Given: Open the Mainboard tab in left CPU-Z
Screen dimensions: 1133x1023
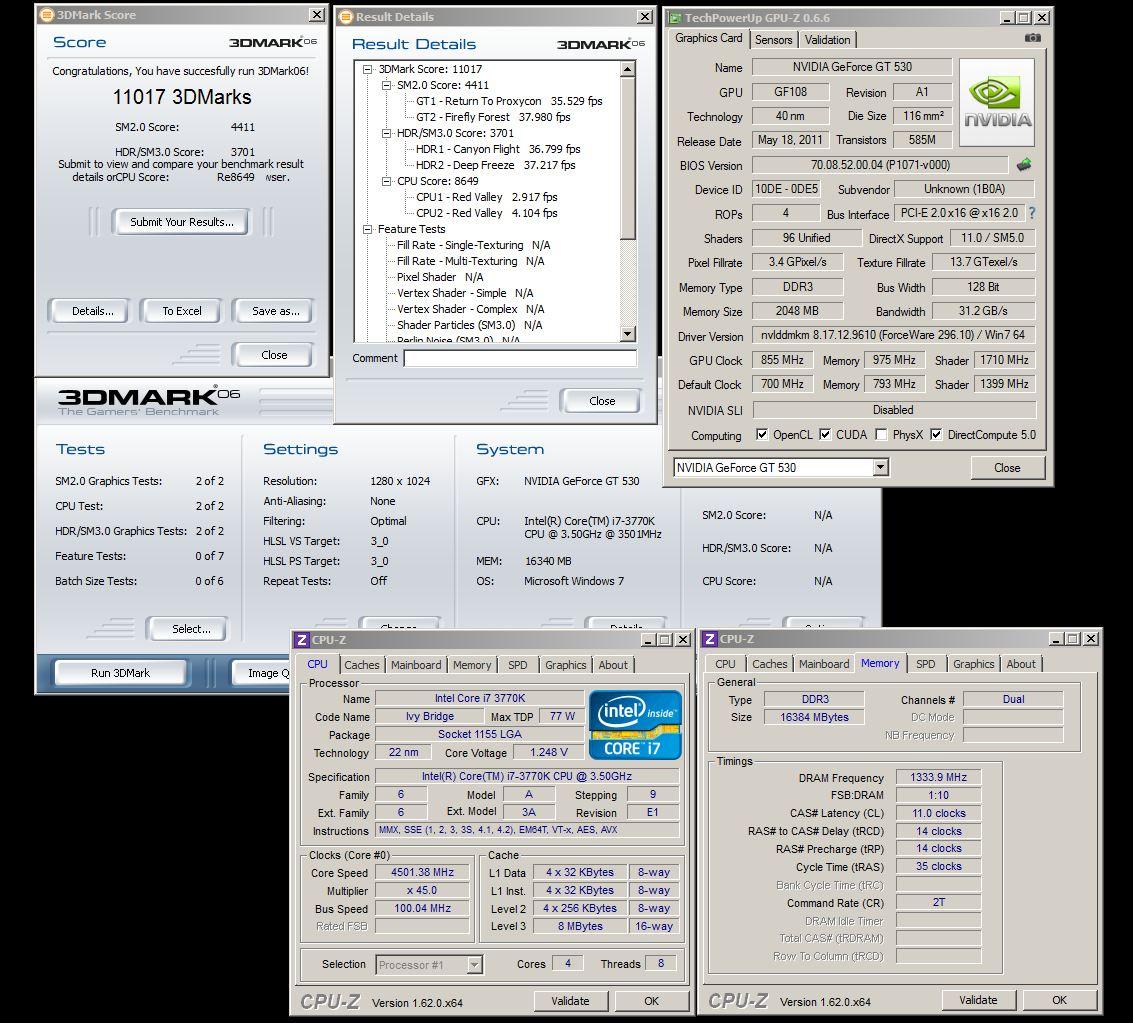Looking at the screenshot, I should tap(416, 665).
